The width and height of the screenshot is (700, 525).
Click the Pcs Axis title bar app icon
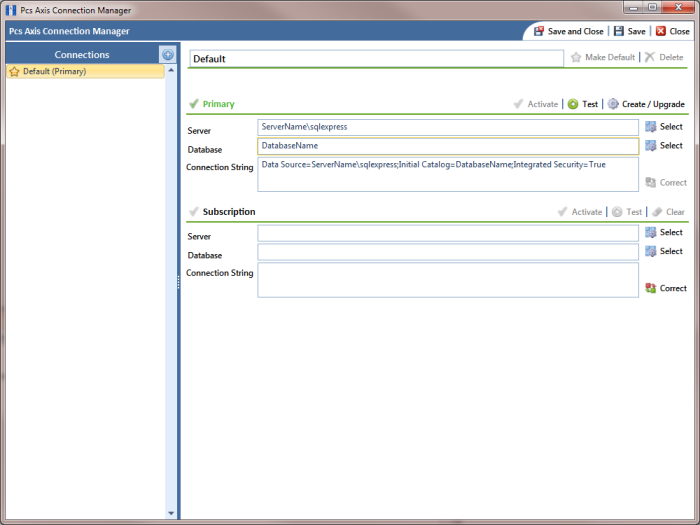(11, 10)
